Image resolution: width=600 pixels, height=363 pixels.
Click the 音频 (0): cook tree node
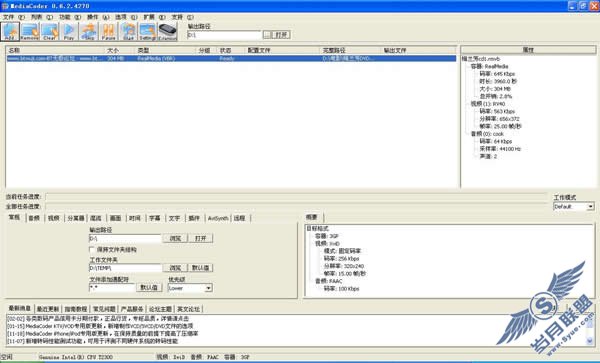487,134
